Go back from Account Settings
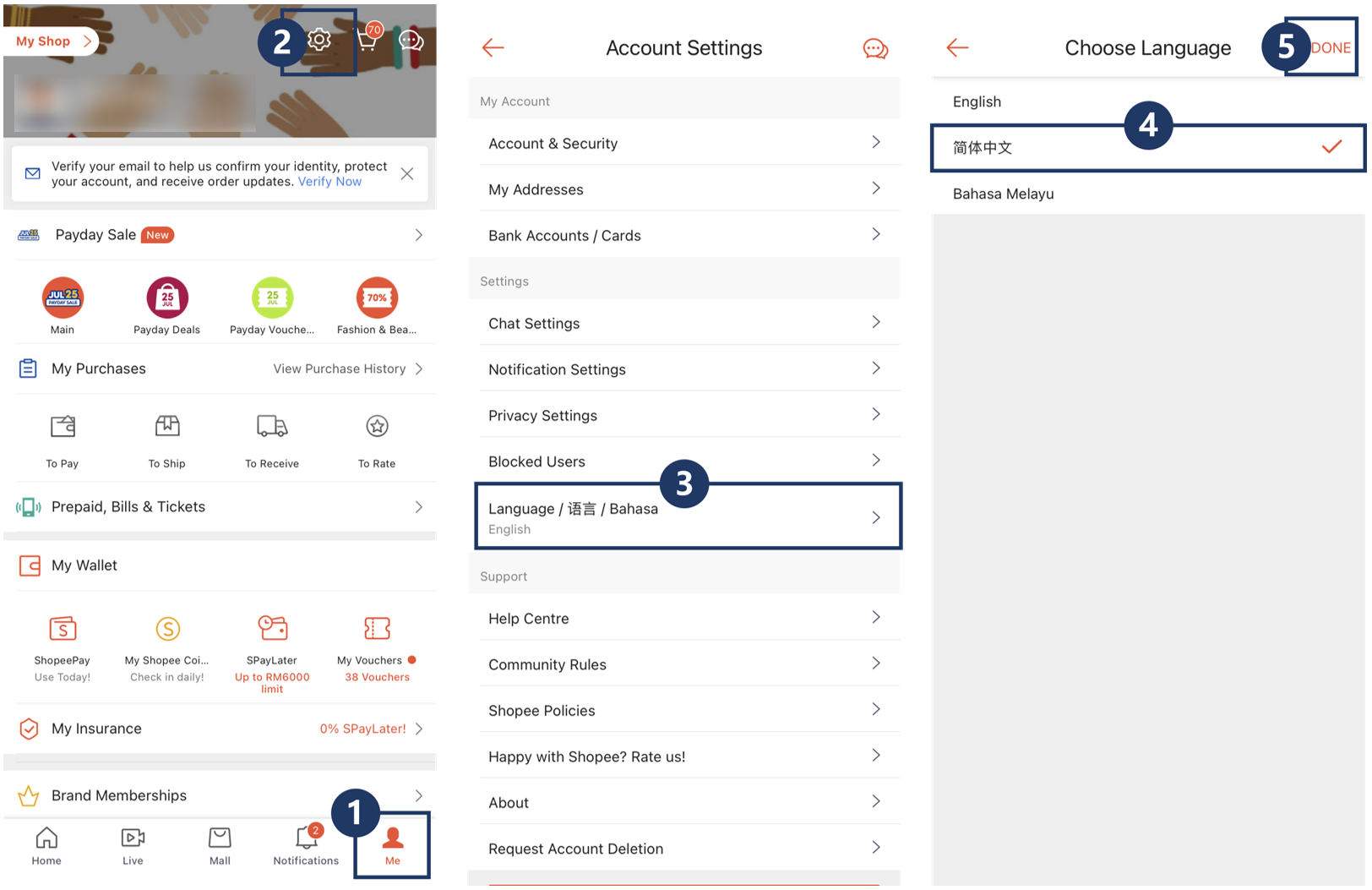 493,48
